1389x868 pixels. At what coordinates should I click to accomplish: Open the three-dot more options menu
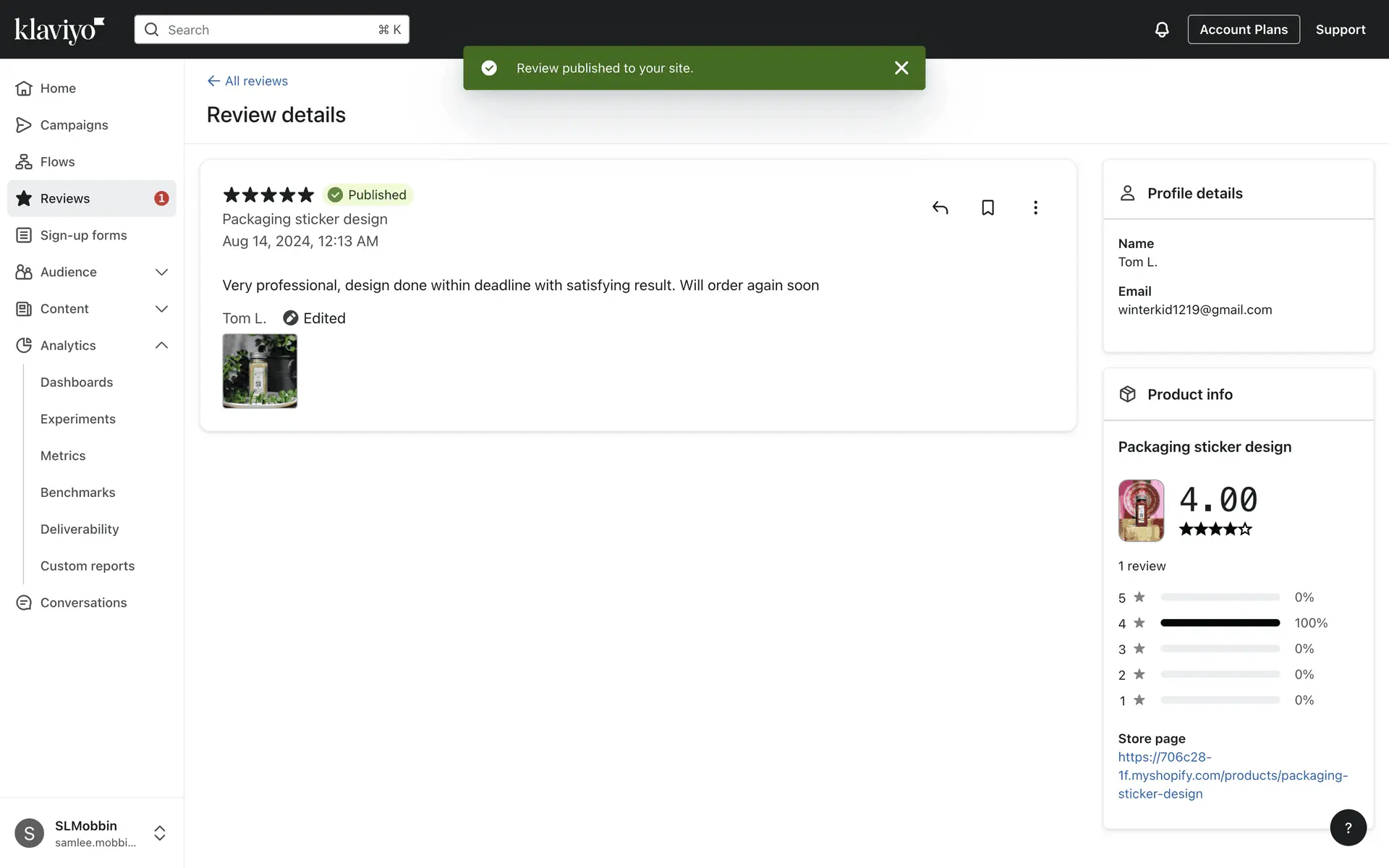(x=1035, y=208)
